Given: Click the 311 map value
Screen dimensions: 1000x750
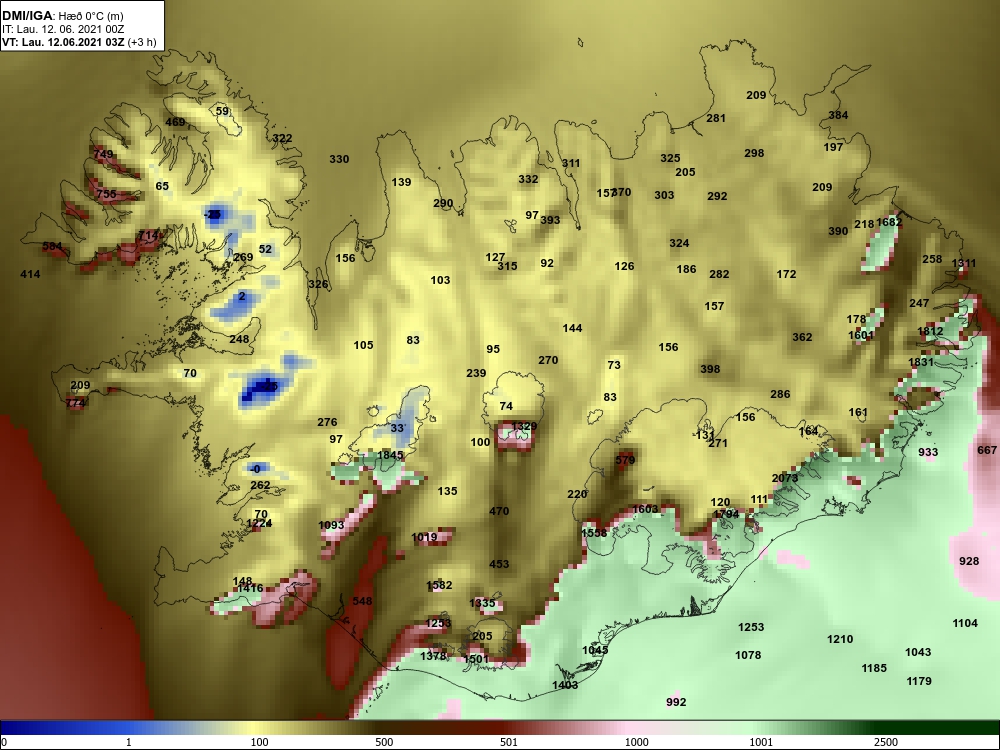Looking at the screenshot, I should pos(571,163).
